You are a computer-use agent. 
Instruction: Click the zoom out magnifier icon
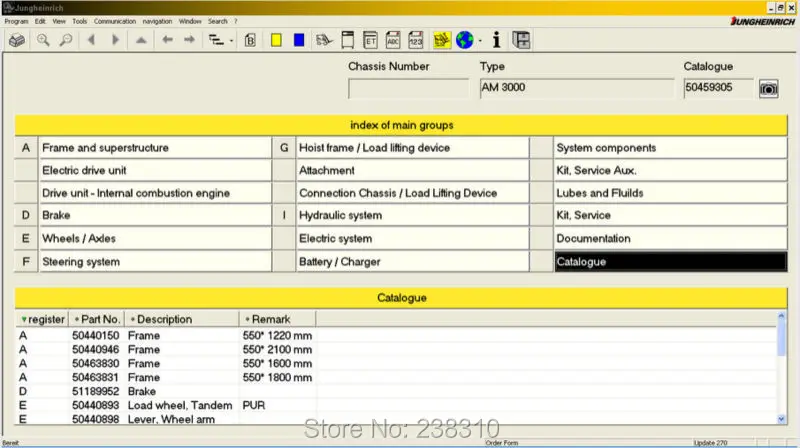(66, 40)
